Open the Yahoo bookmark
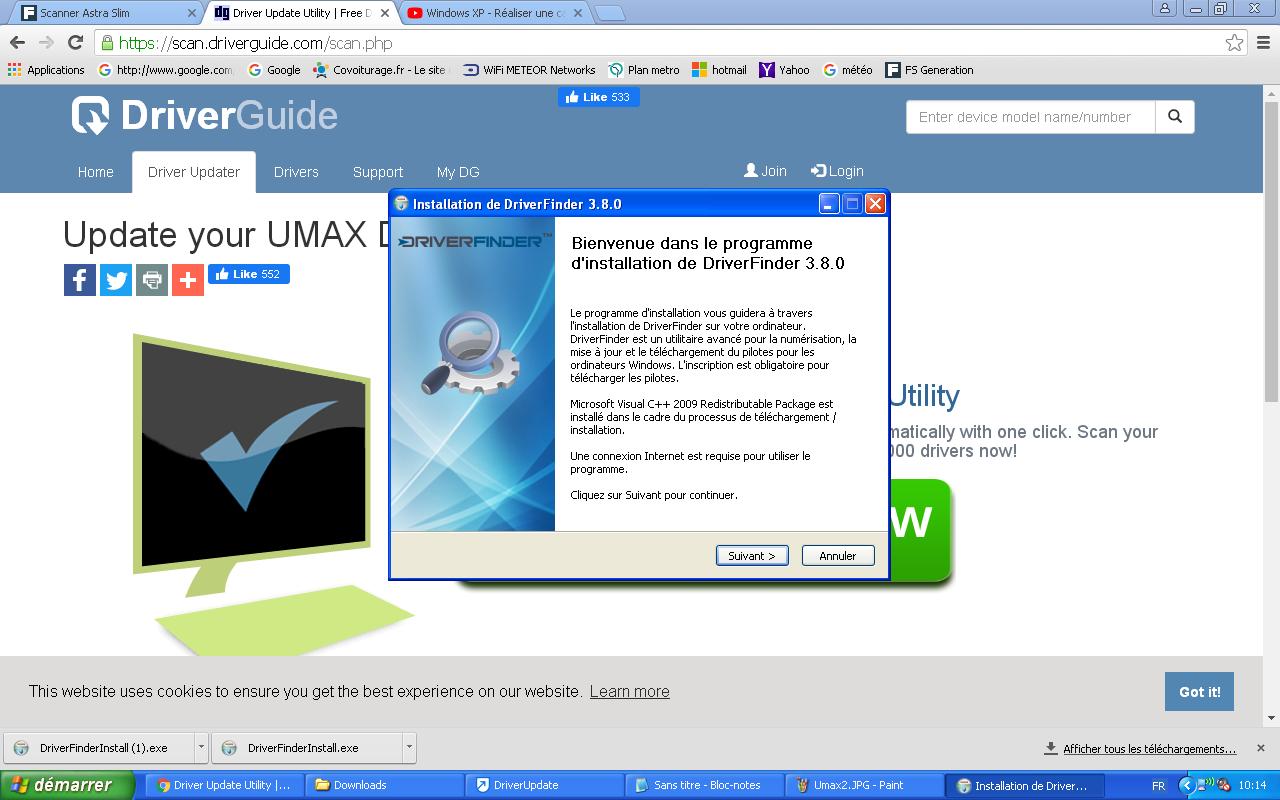Screen dimensions: 1280x800 click(785, 70)
